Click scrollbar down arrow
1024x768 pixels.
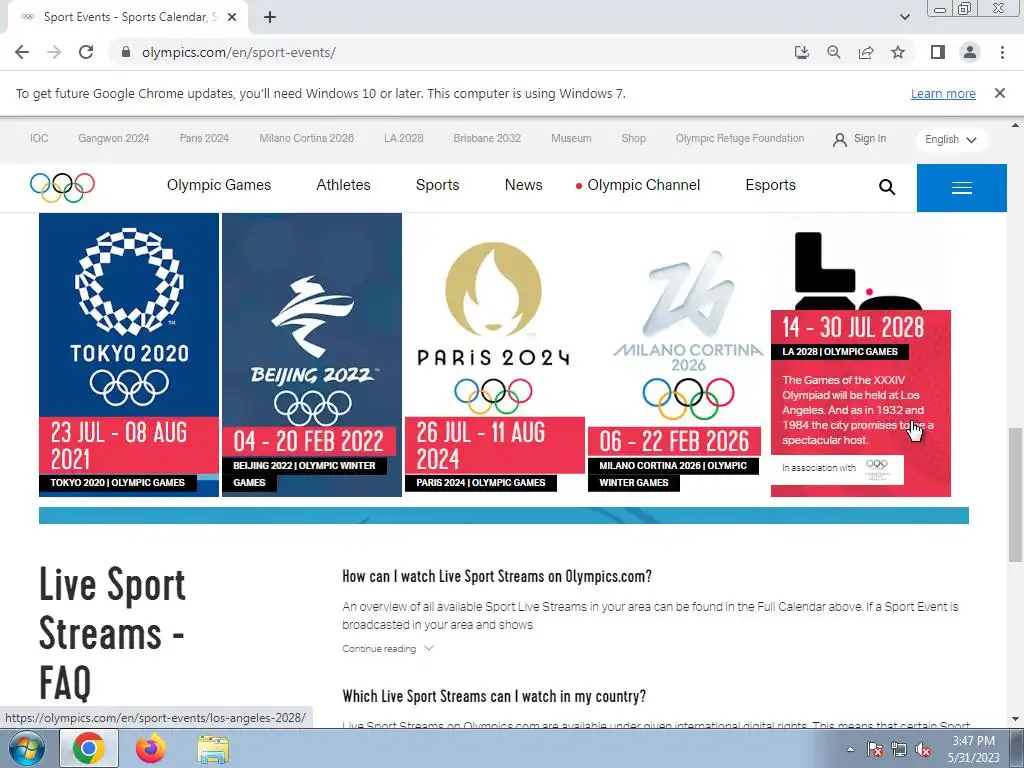[1016, 720]
